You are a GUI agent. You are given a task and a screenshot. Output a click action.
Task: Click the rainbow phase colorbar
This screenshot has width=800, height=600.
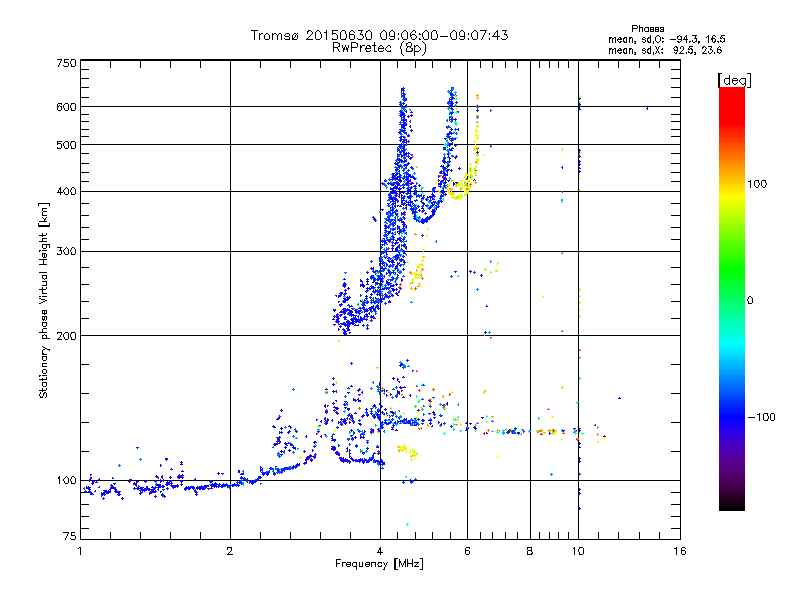(x=732, y=299)
